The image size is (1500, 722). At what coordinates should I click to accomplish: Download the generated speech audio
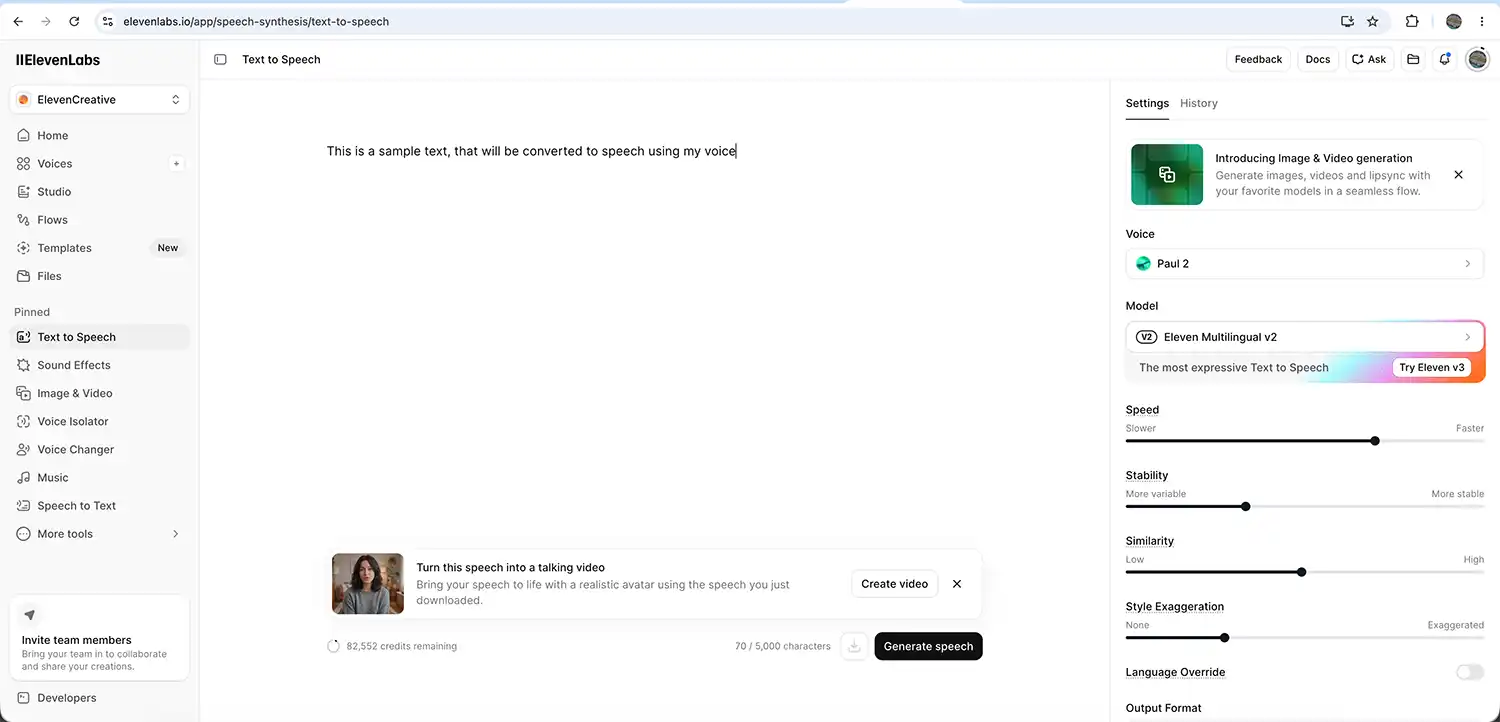[854, 646]
